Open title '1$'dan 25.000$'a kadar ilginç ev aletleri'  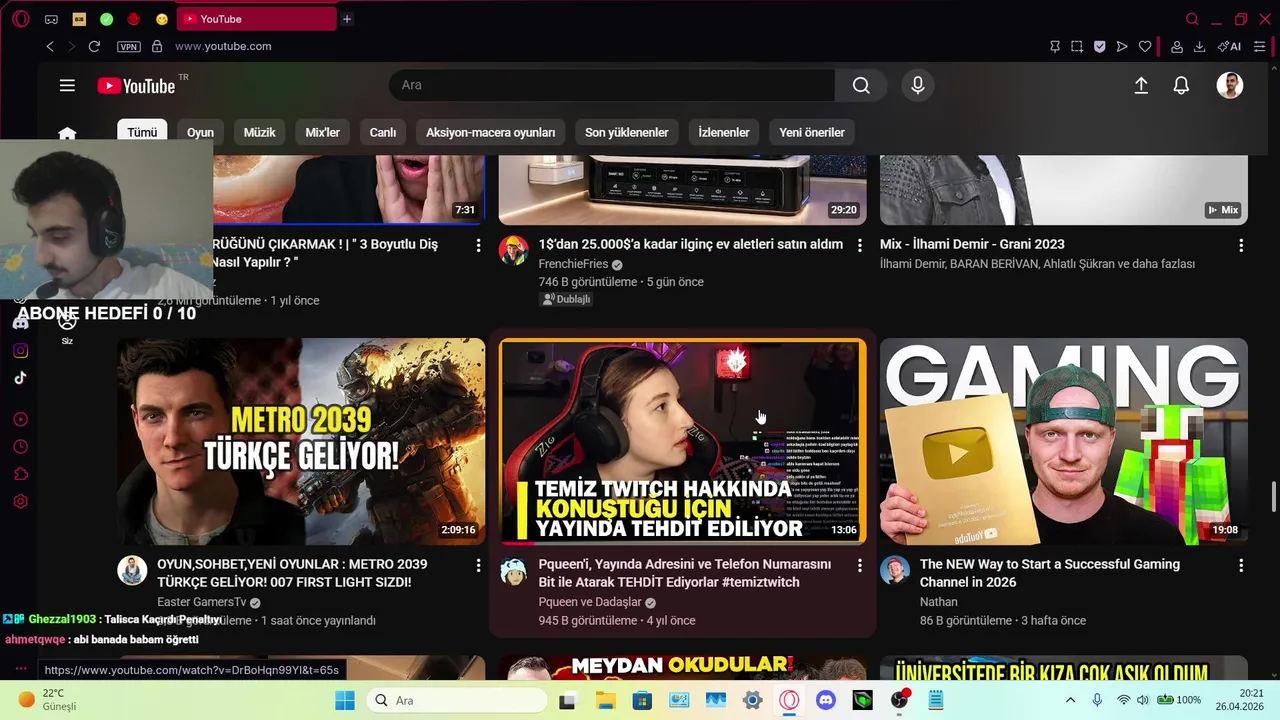point(691,244)
